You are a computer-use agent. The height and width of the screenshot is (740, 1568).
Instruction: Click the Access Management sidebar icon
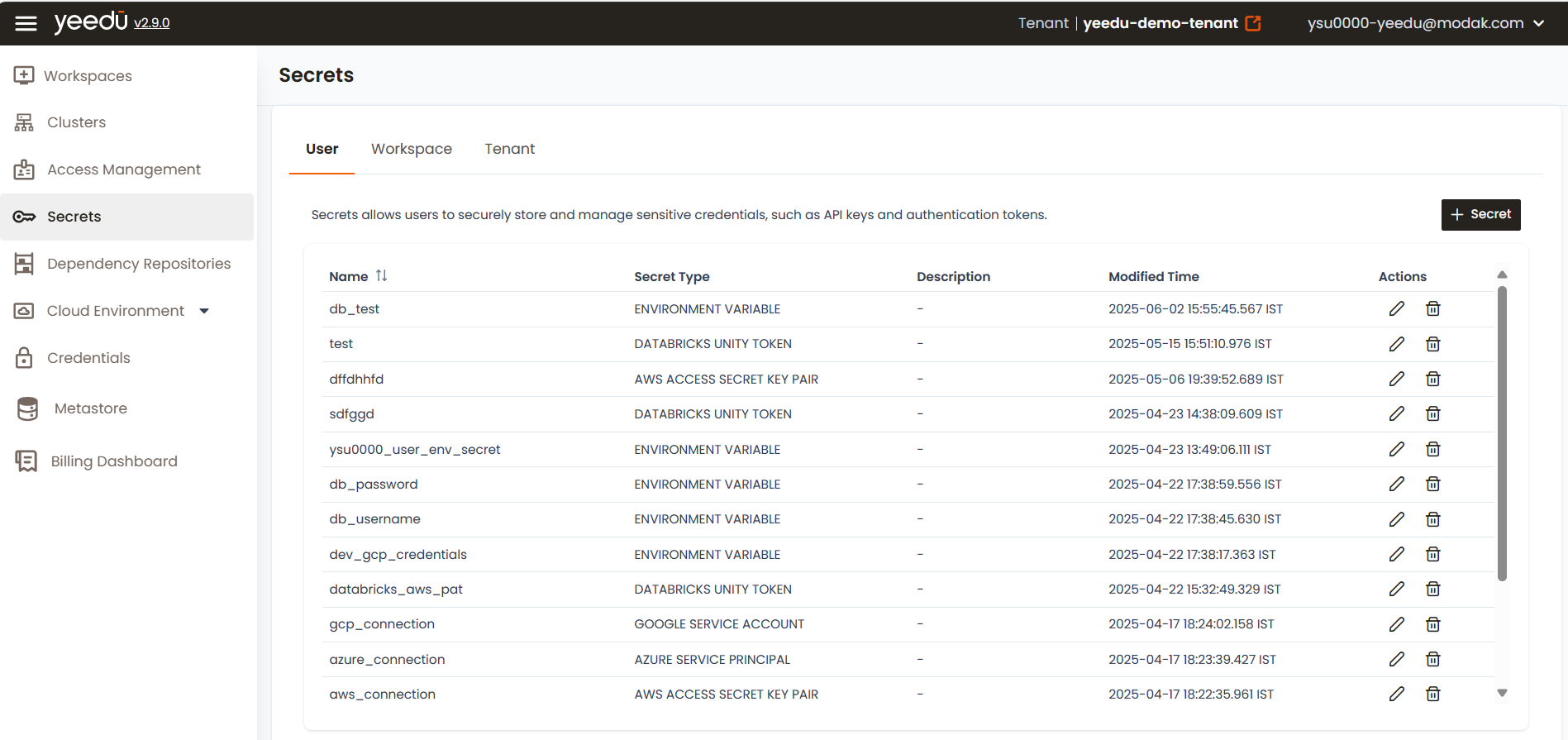[x=24, y=169]
